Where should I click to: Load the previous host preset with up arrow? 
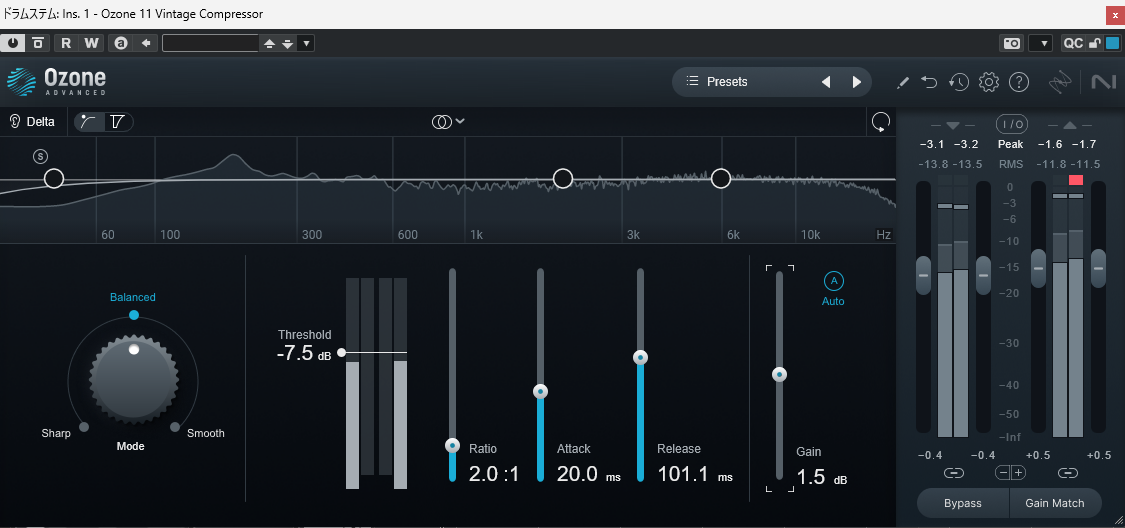(x=269, y=44)
